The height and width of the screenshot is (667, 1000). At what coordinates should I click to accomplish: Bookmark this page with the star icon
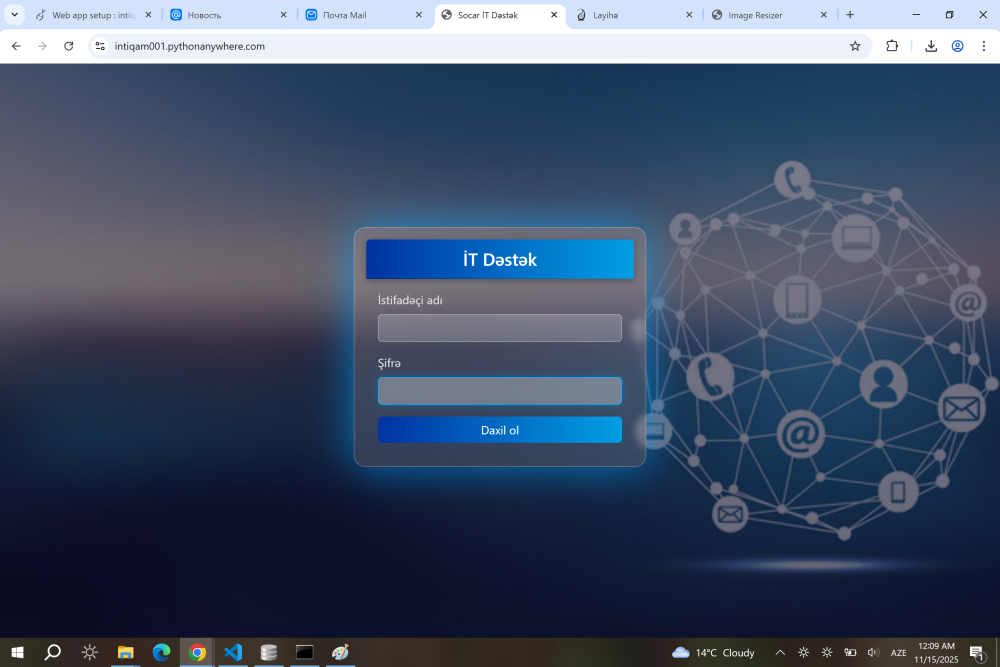[x=856, y=46]
